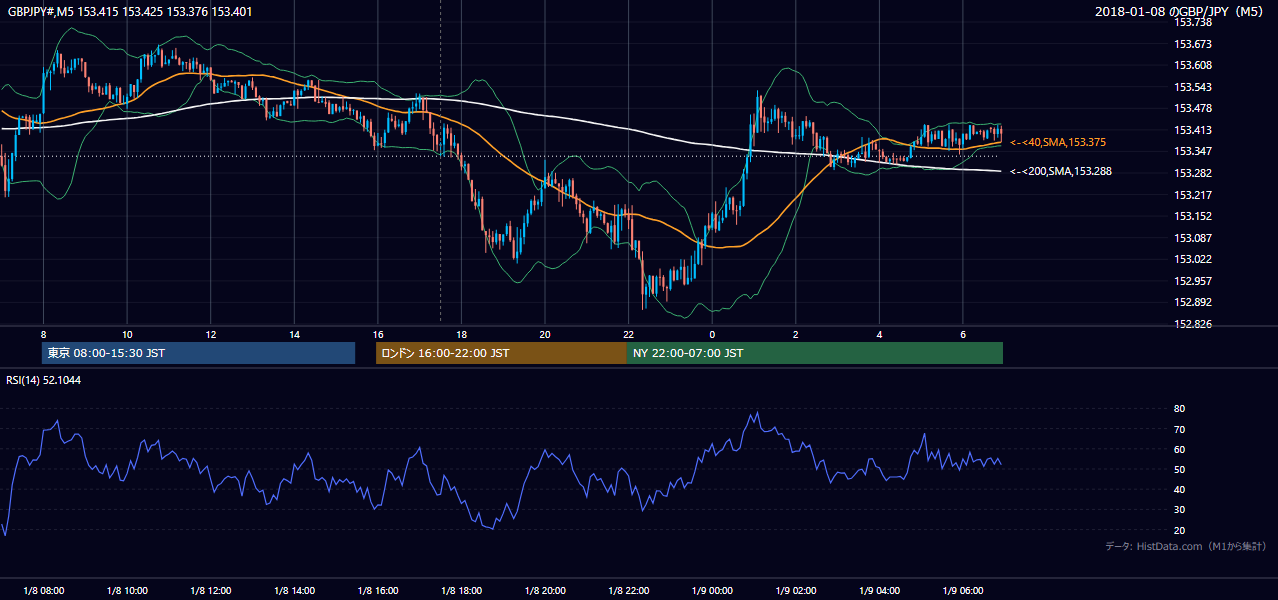Image resolution: width=1278 pixels, height=600 pixels.
Task: Click the RSI 30 level label
Action: 1179,510
